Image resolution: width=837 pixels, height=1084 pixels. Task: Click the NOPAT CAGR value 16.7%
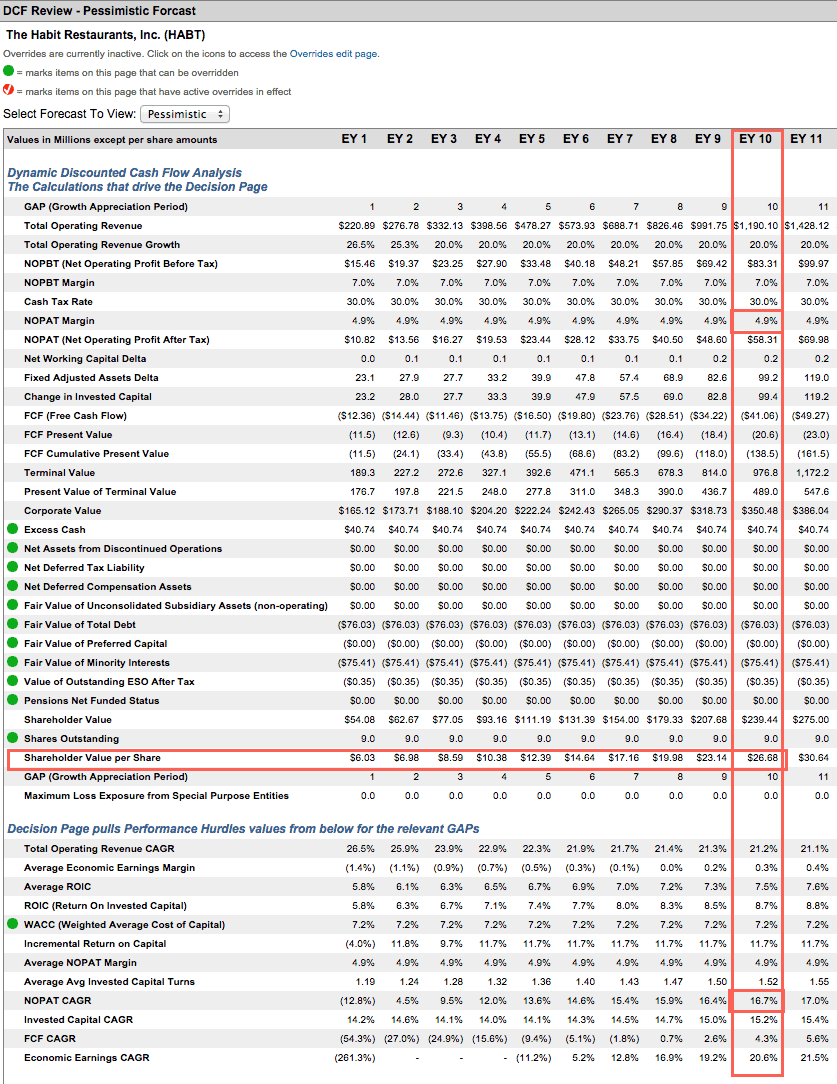(x=764, y=1001)
